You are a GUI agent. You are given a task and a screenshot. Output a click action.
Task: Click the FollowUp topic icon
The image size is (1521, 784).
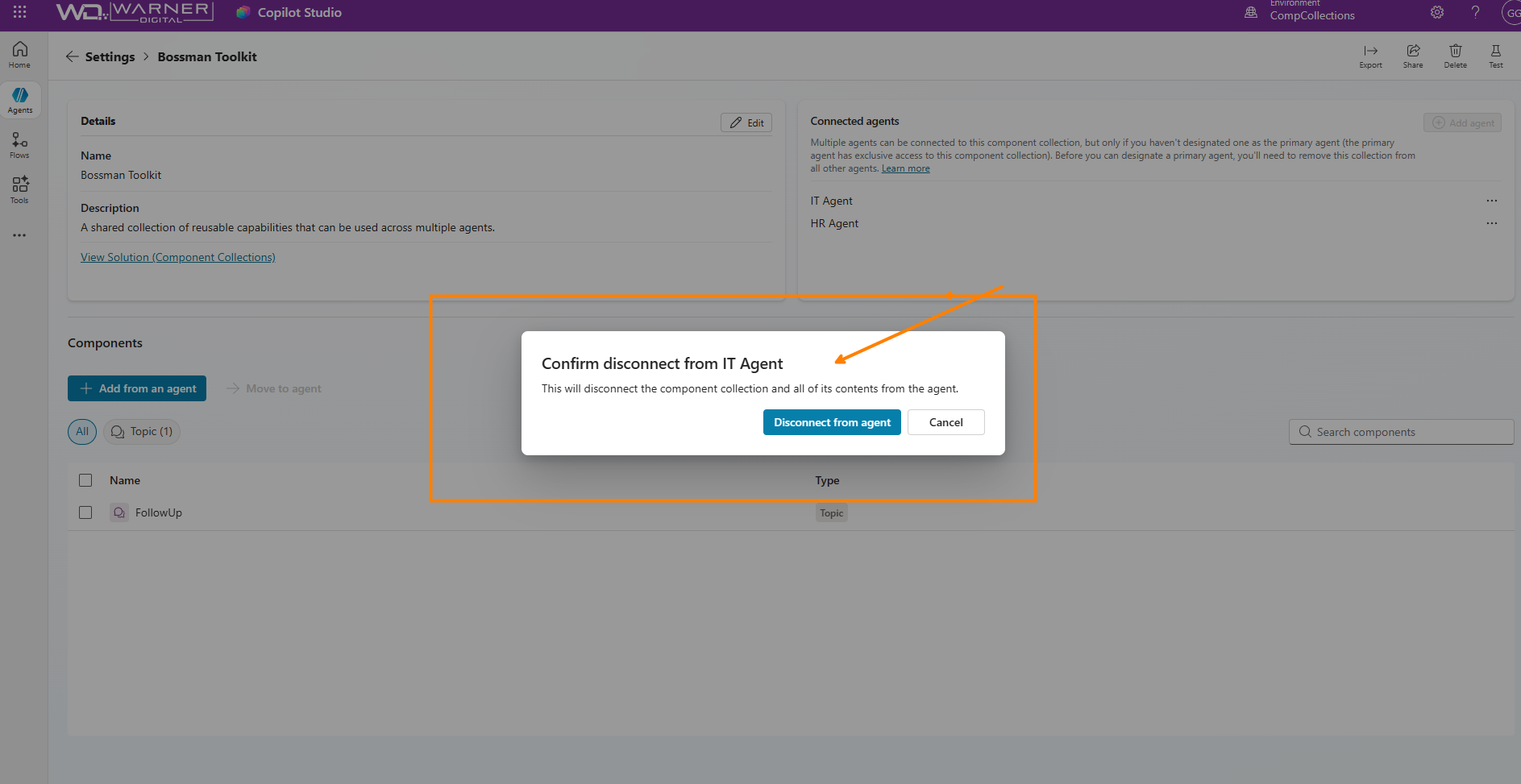tap(119, 512)
